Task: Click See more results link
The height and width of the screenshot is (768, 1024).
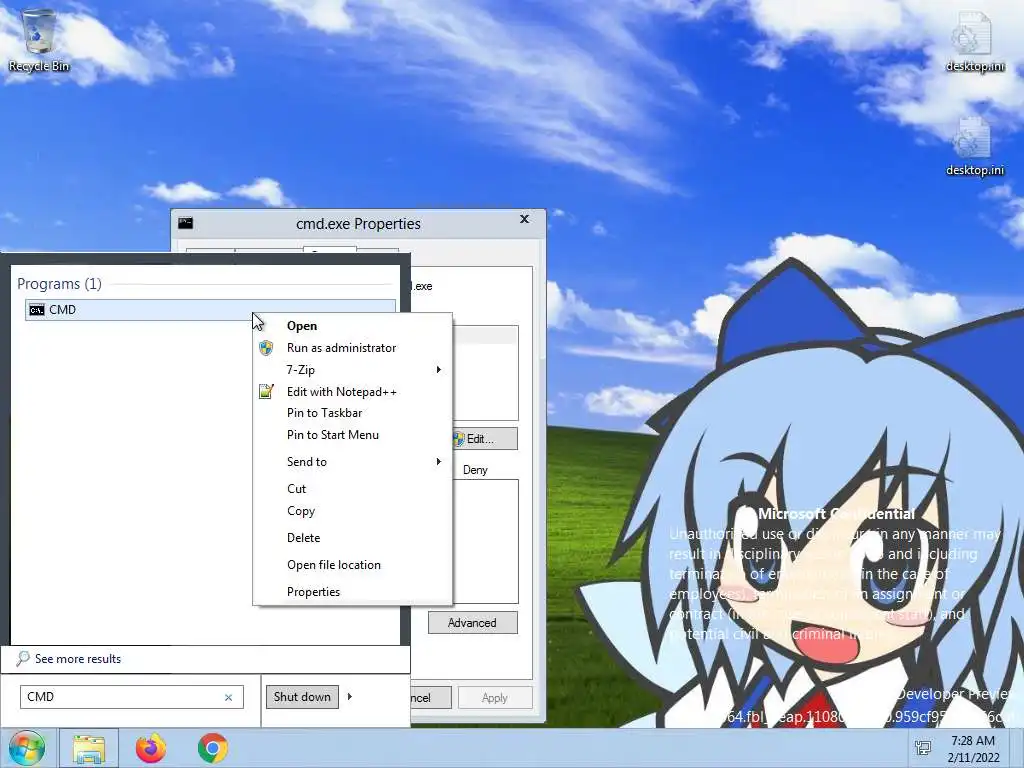Action: 78,659
